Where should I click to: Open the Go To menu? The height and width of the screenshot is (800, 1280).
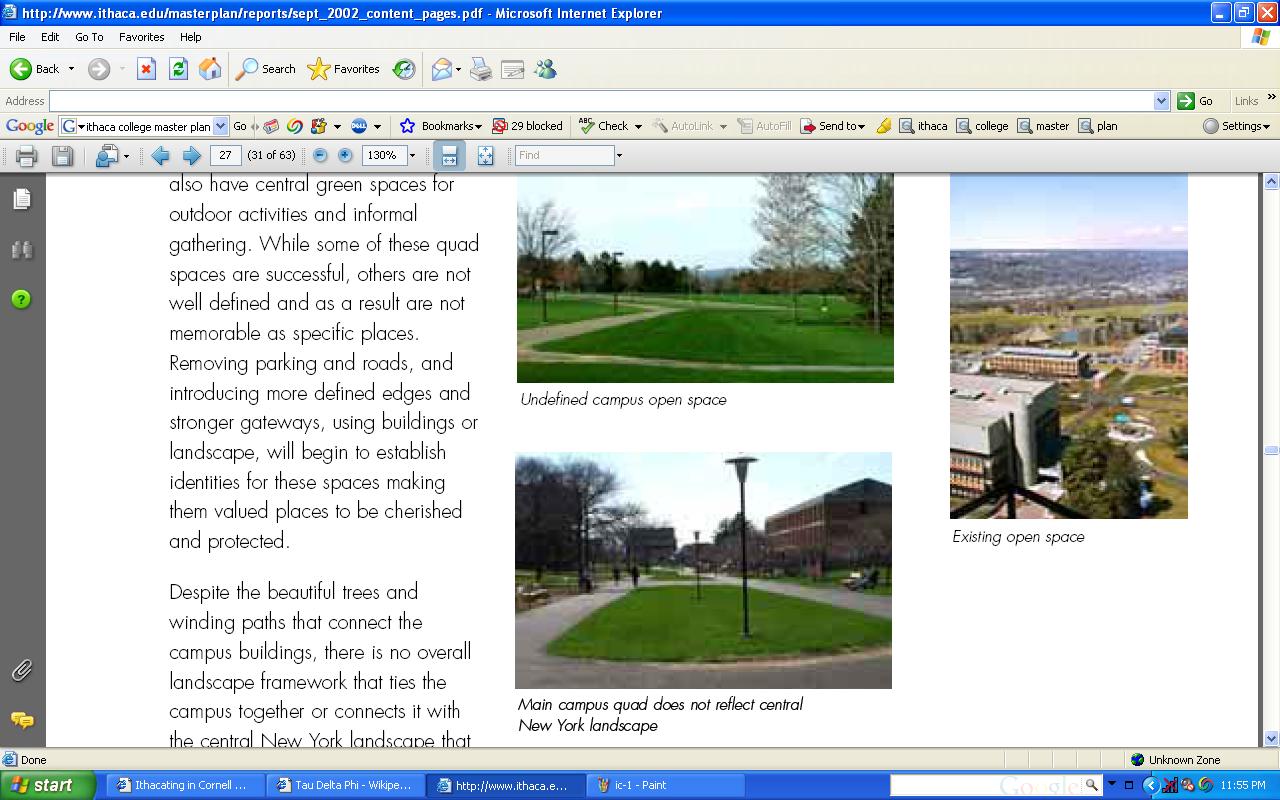coord(89,37)
